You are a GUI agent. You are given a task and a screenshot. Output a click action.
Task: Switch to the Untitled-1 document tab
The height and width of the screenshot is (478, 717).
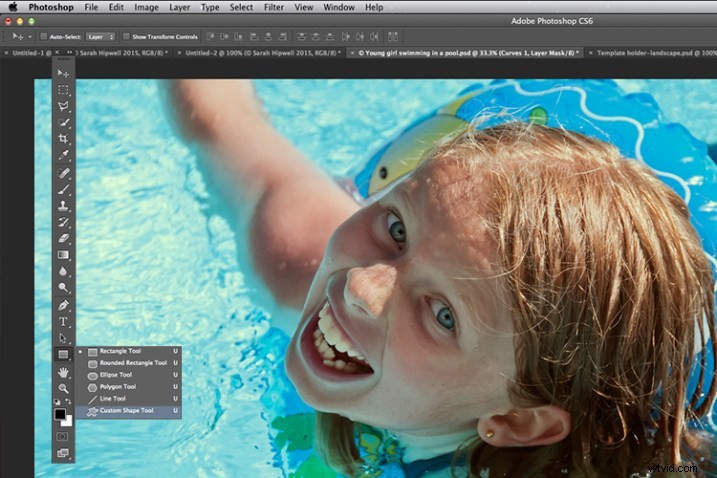(32, 53)
